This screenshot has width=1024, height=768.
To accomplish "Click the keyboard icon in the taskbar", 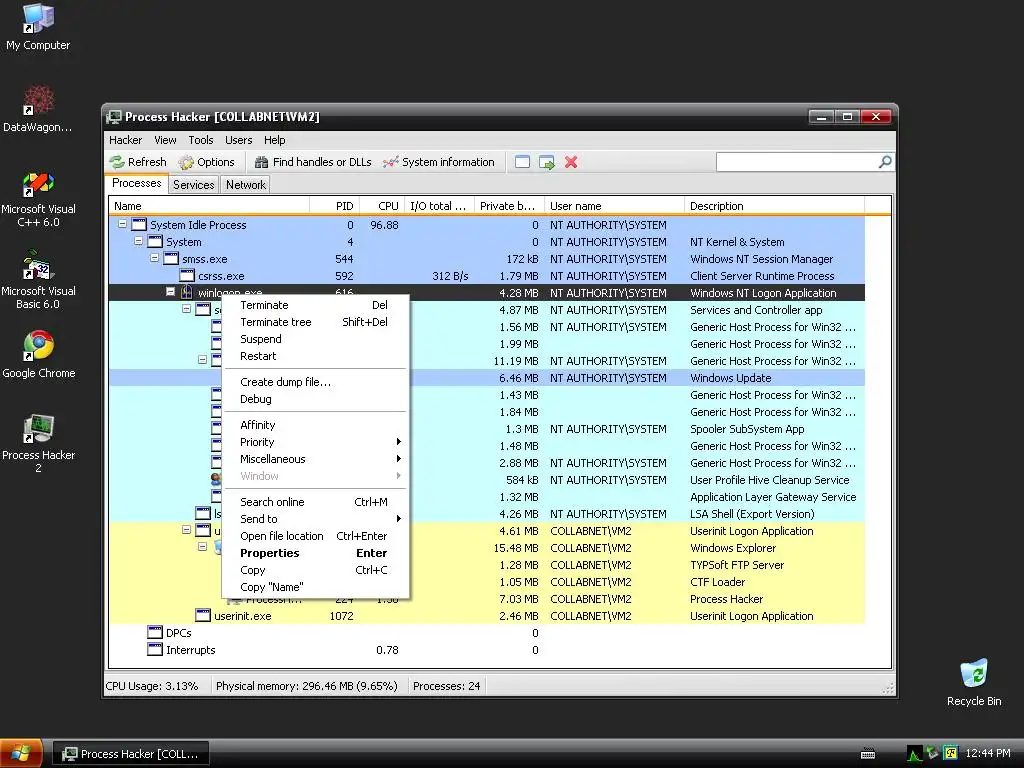I will point(868,754).
